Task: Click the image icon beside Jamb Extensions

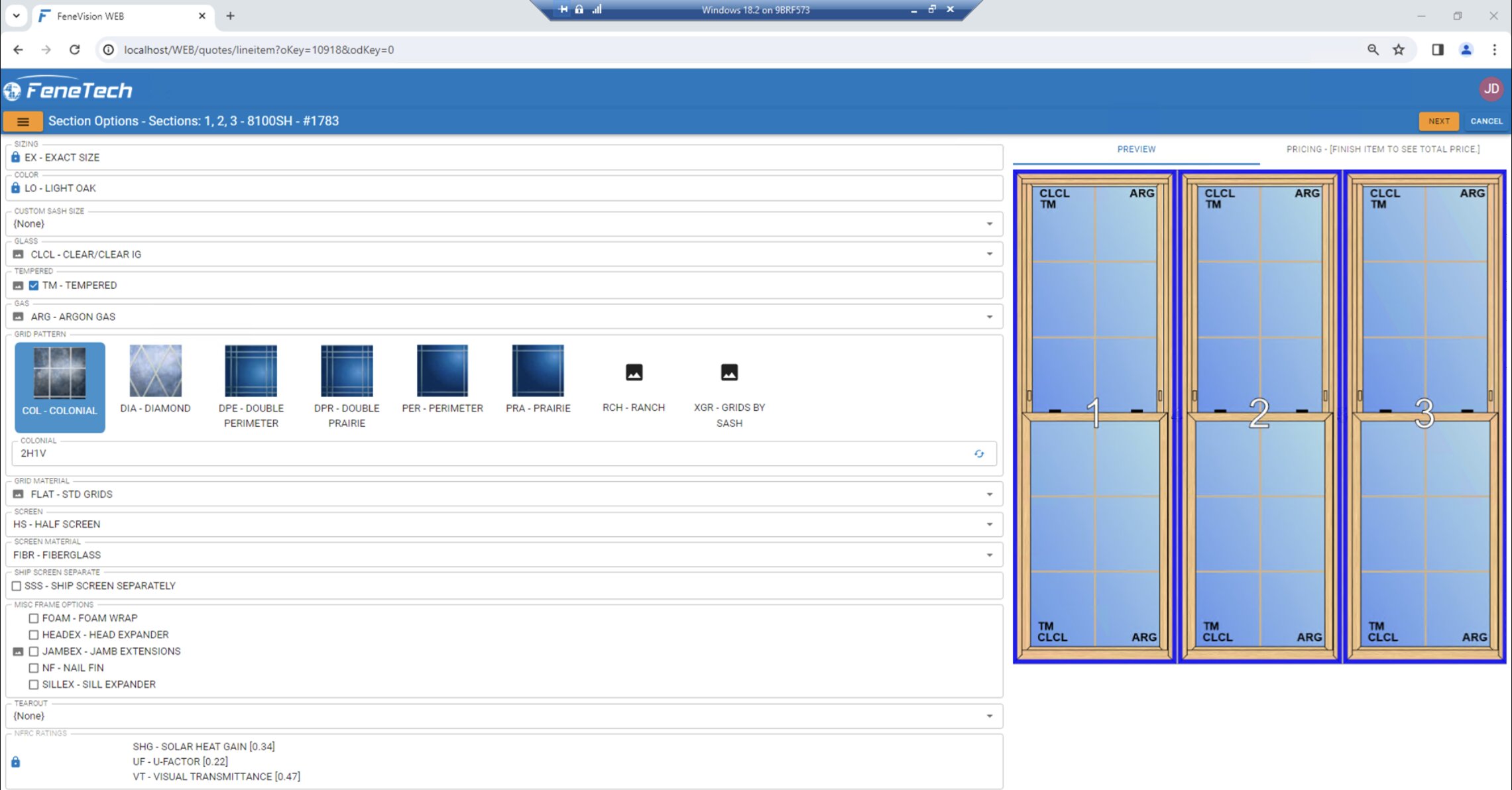Action: pos(19,651)
